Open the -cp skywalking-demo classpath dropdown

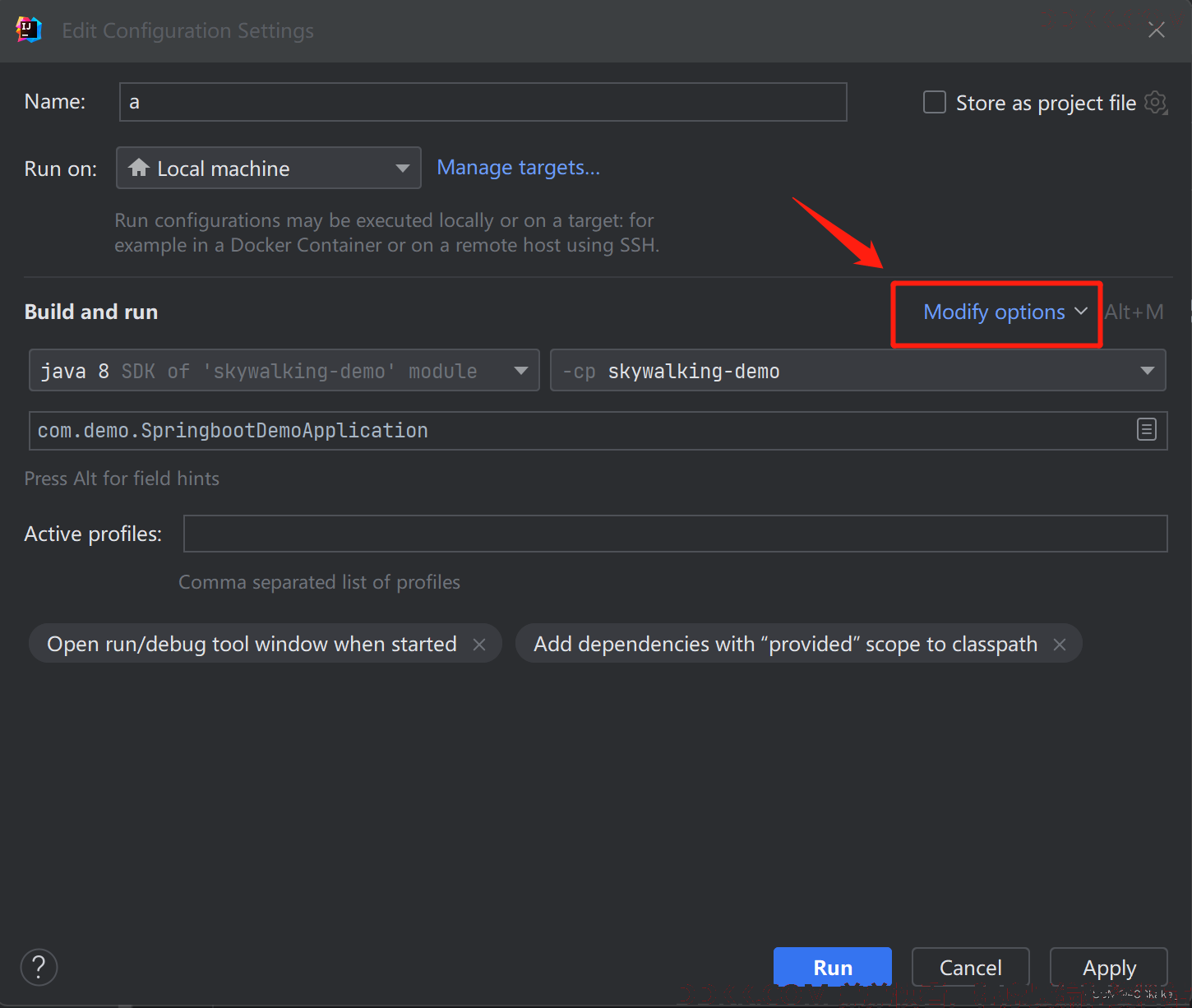(858, 370)
